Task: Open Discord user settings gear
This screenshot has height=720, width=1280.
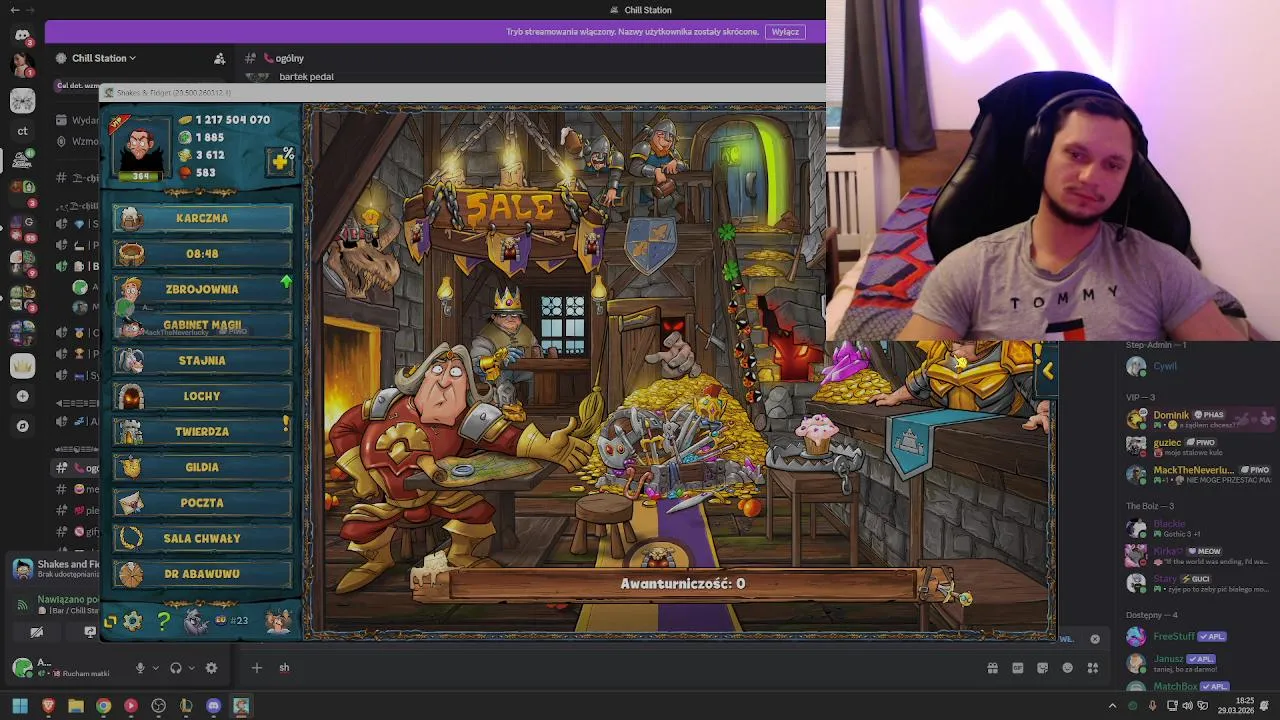Action: (211, 668)
